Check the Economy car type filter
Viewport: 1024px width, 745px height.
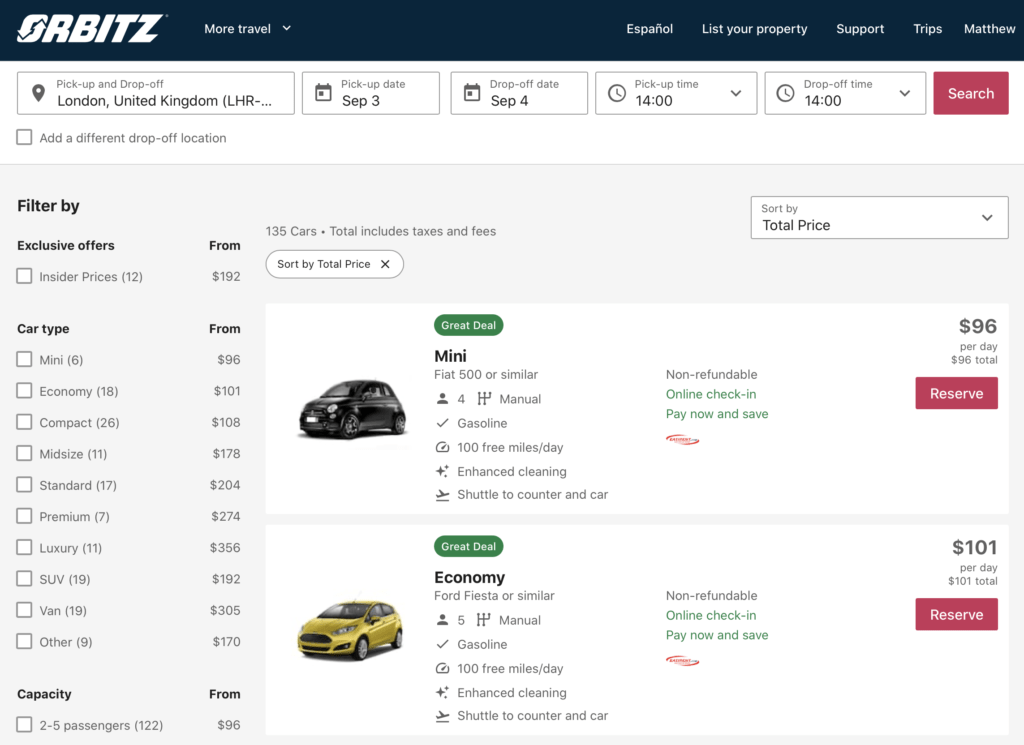tap(24, 391)
